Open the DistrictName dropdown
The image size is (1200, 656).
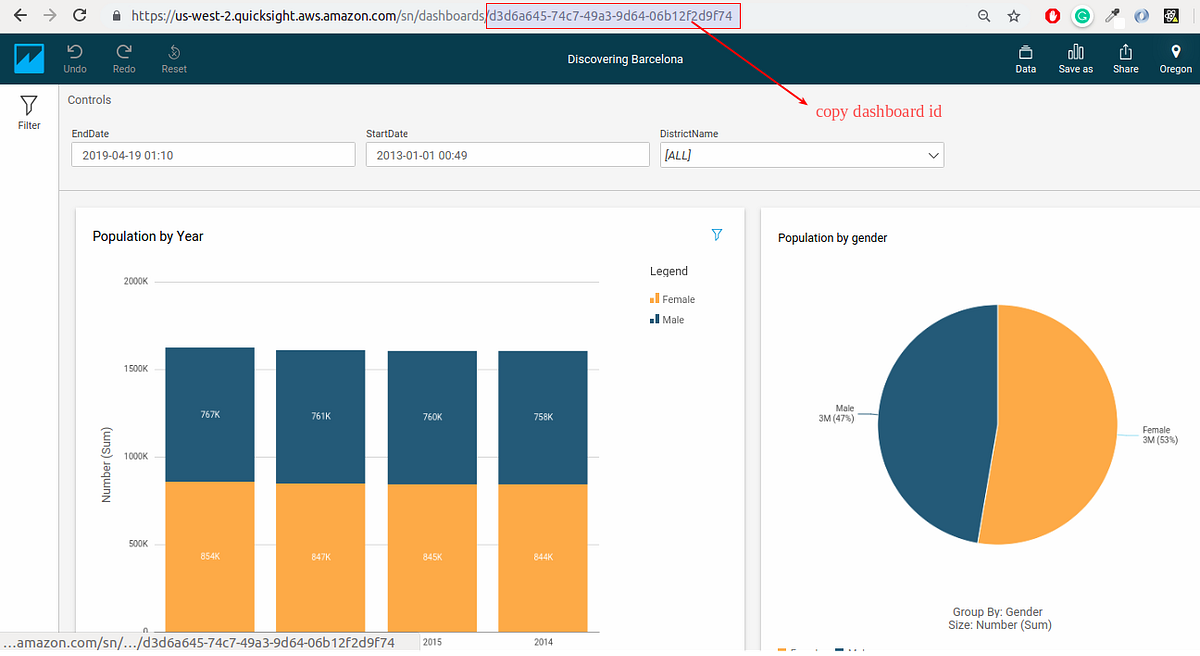click(801, 154)
